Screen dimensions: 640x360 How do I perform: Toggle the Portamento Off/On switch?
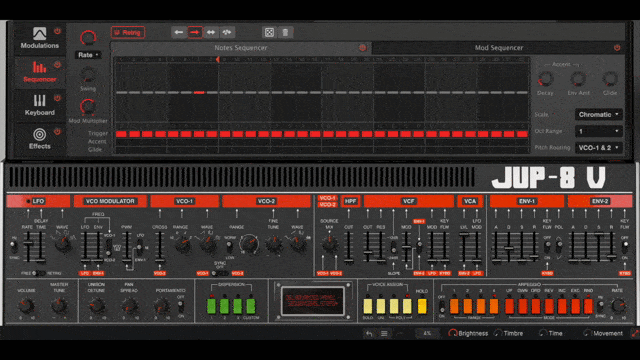tap(181, 306)
